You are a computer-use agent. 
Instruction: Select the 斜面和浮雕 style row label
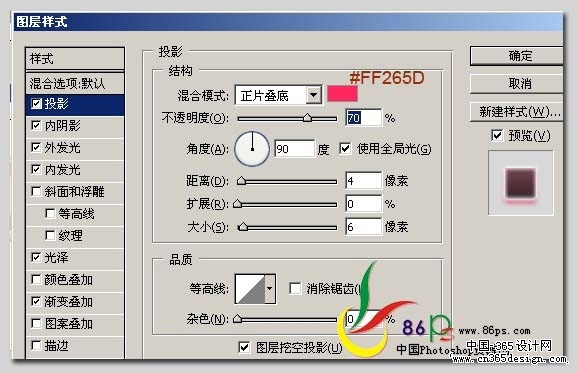74,192
